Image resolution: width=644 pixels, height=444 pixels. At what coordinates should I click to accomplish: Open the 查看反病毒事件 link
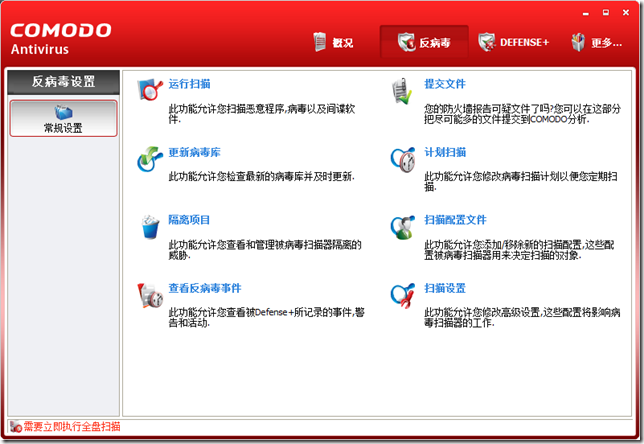click(x=205, y=288)
